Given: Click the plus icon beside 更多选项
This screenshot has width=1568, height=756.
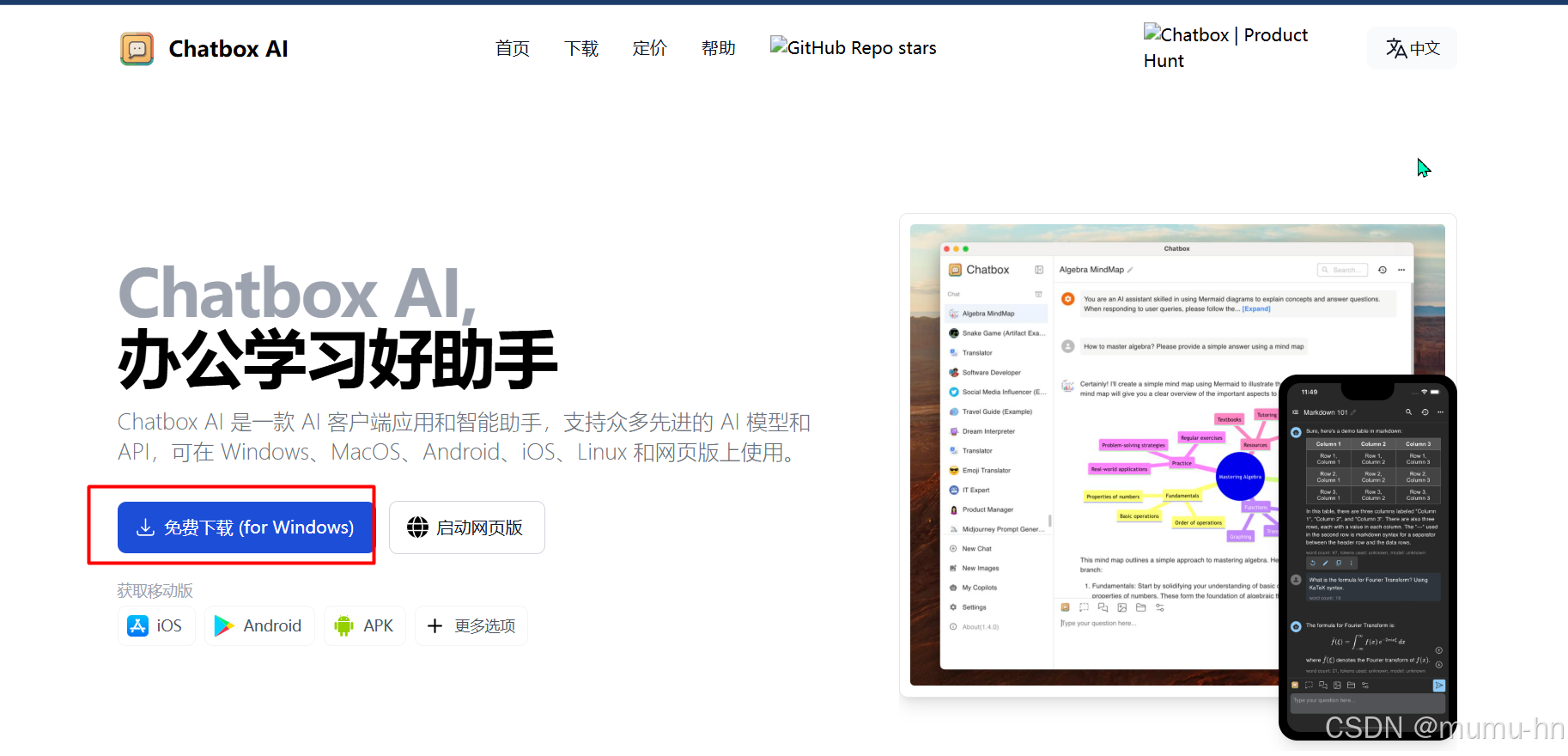Looking at the screenshot, I should point(435,625).
